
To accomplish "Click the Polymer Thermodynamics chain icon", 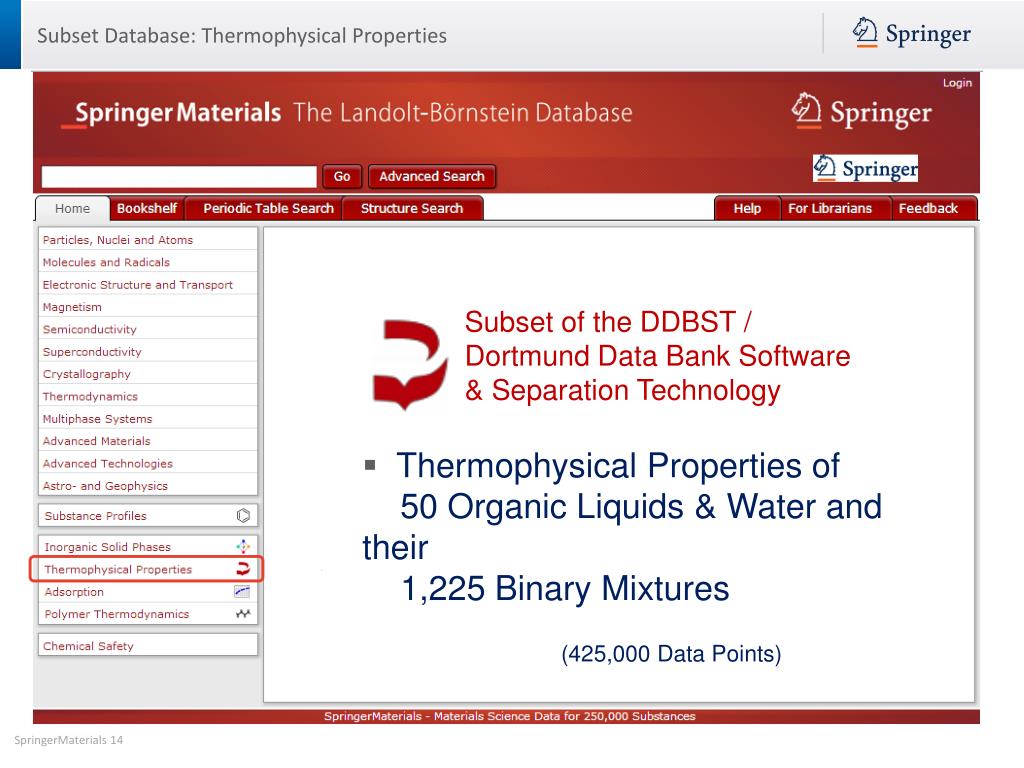I will click(243, 614).
